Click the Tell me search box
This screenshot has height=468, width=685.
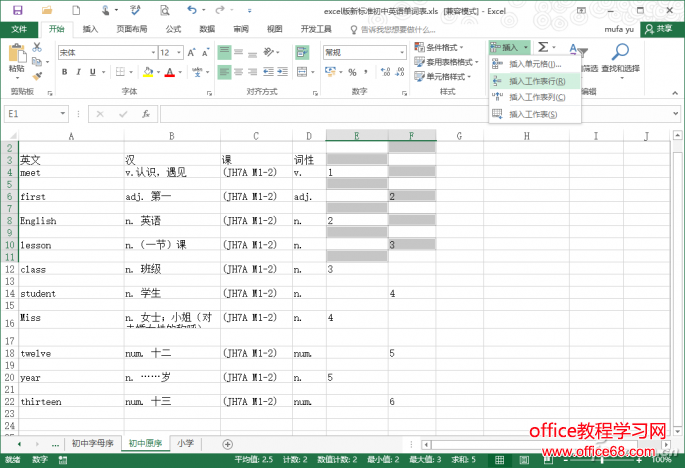pyautogui.click(x=393, y=30)
